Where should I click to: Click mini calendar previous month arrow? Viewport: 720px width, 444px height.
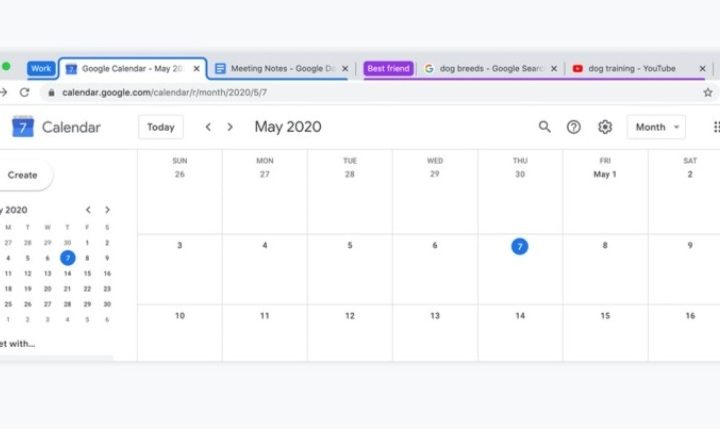tap(88, 210)
